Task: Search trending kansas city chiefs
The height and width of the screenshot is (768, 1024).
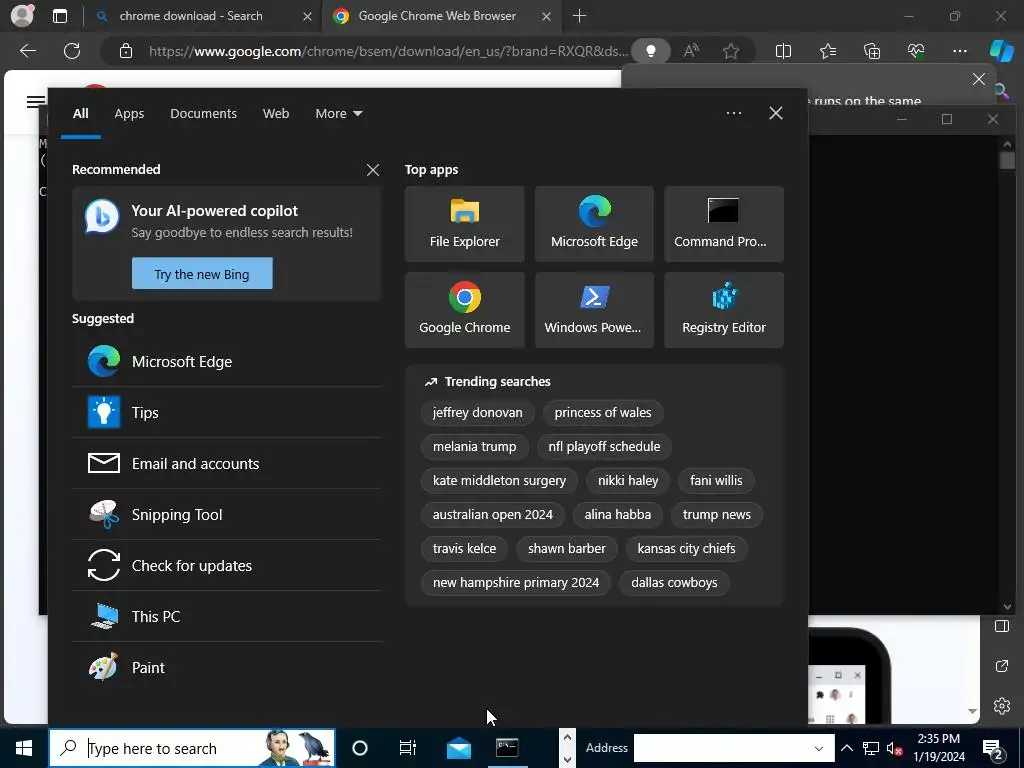Action: click(686, 549)
